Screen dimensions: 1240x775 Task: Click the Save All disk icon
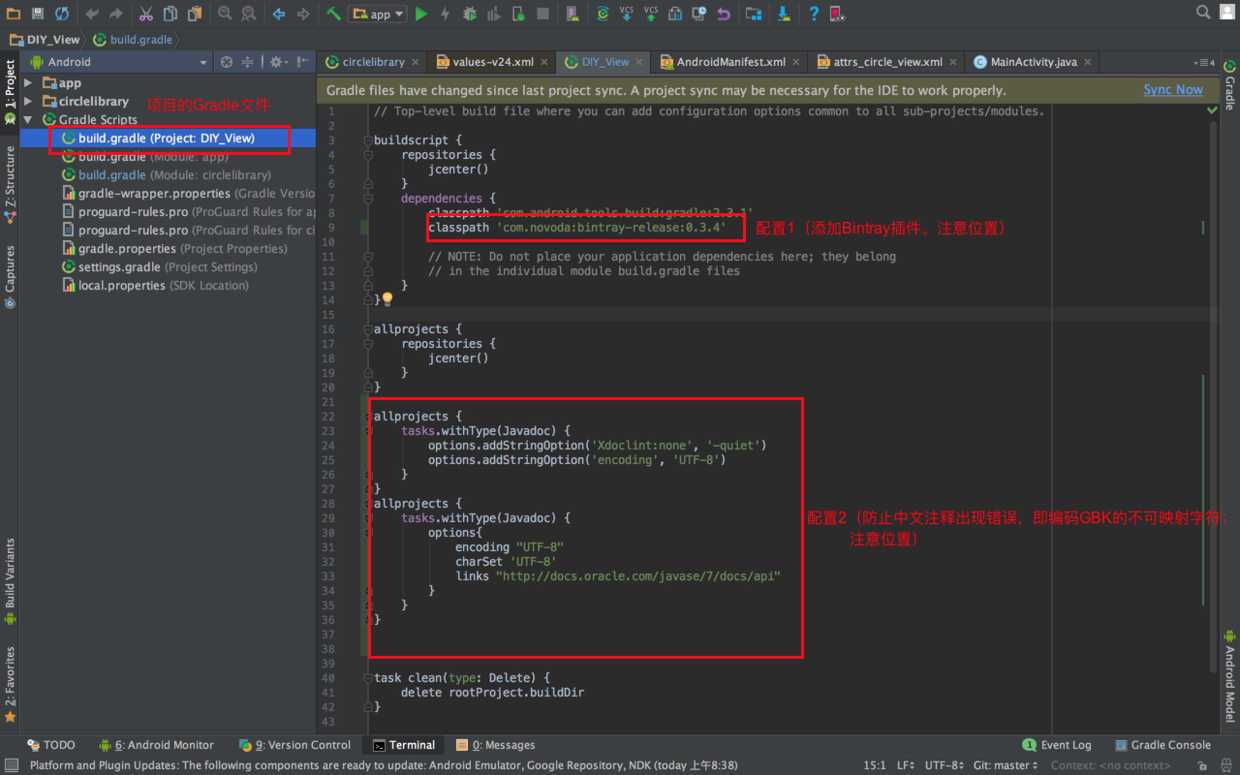37,14
